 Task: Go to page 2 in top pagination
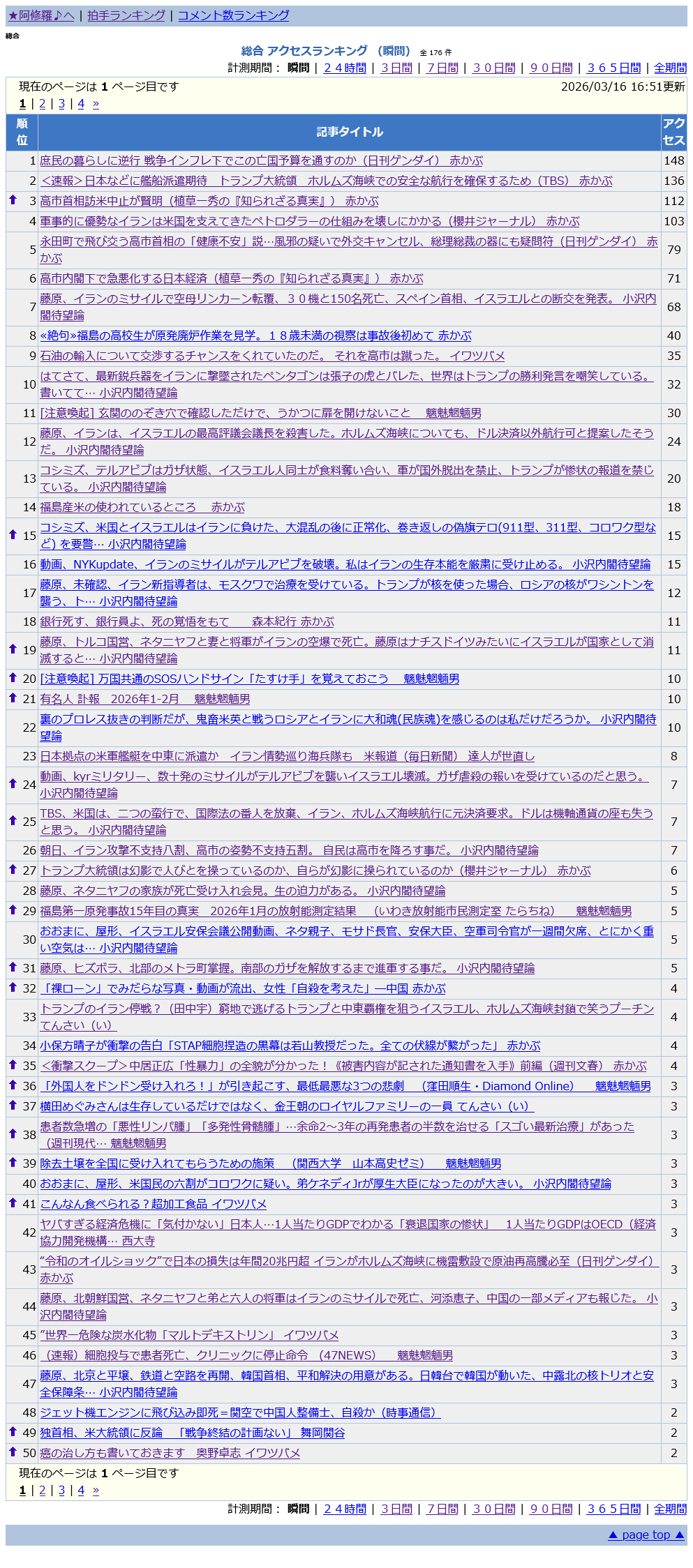pos(42,104)
